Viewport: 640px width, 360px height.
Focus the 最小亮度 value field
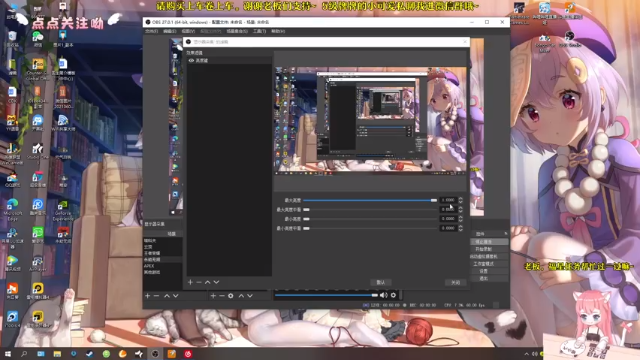click(x=448, y=219)
